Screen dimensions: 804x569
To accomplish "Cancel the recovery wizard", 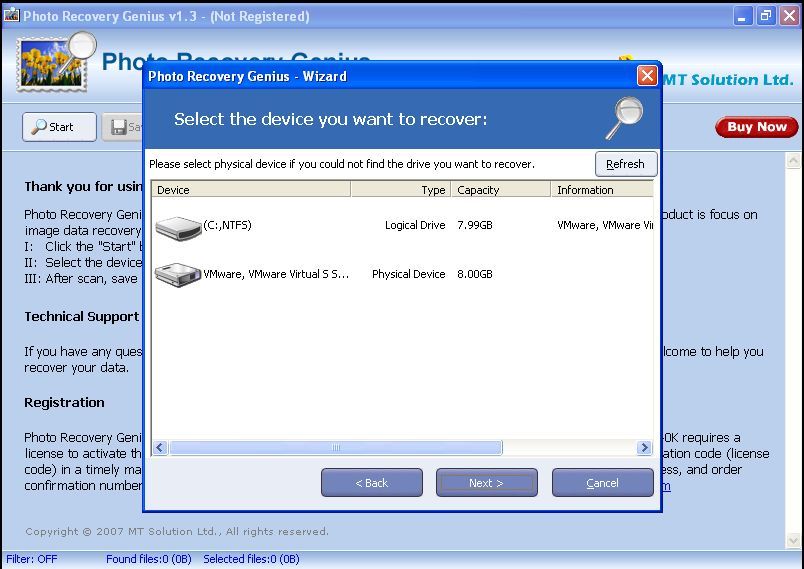I will pyautogui.click(x=602, y=483).
